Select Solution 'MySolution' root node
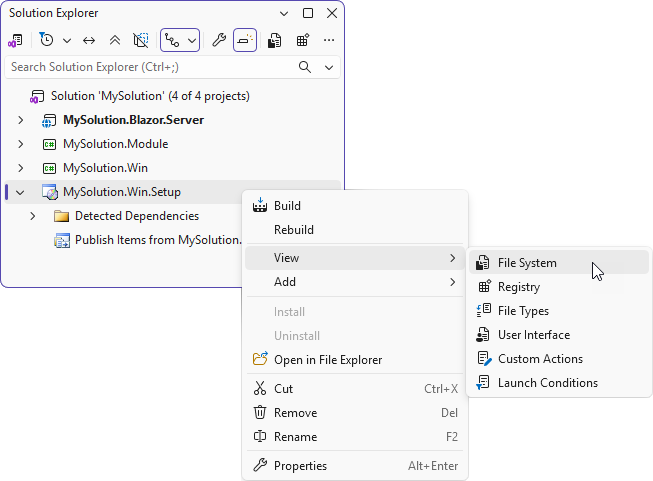Screen dimensions: 653x481 (x=150, y=96)
